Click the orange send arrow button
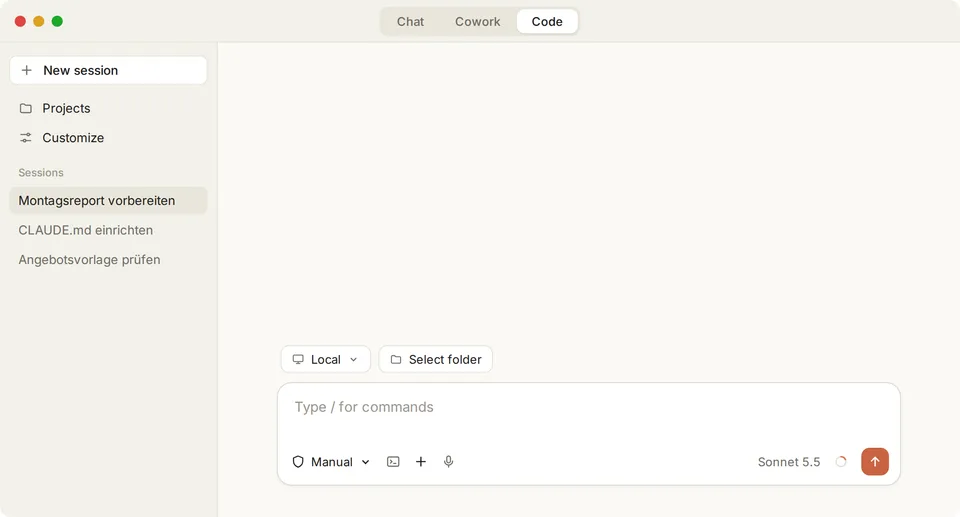 pos(875,462)
